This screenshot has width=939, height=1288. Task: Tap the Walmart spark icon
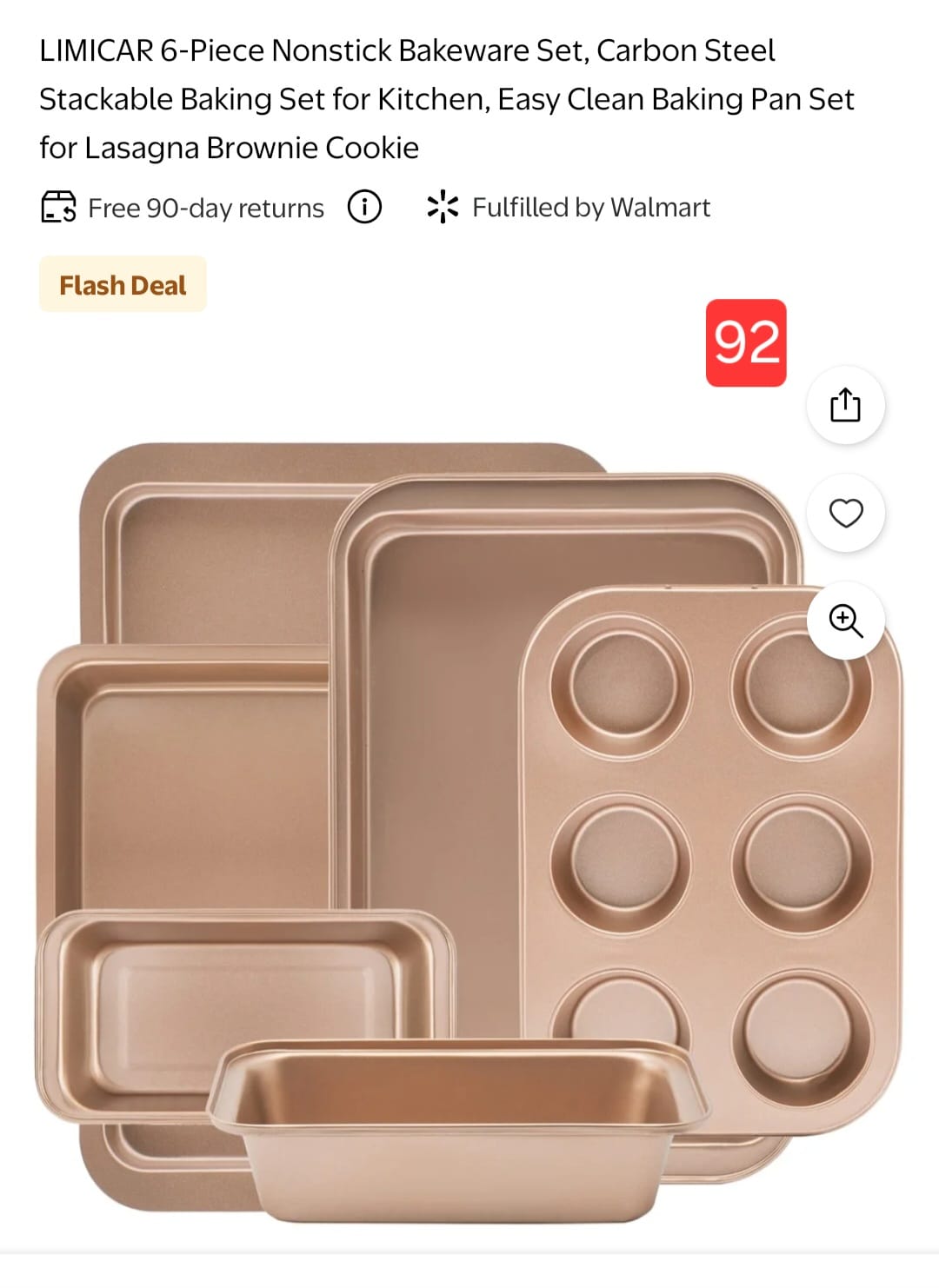point(443,207)
